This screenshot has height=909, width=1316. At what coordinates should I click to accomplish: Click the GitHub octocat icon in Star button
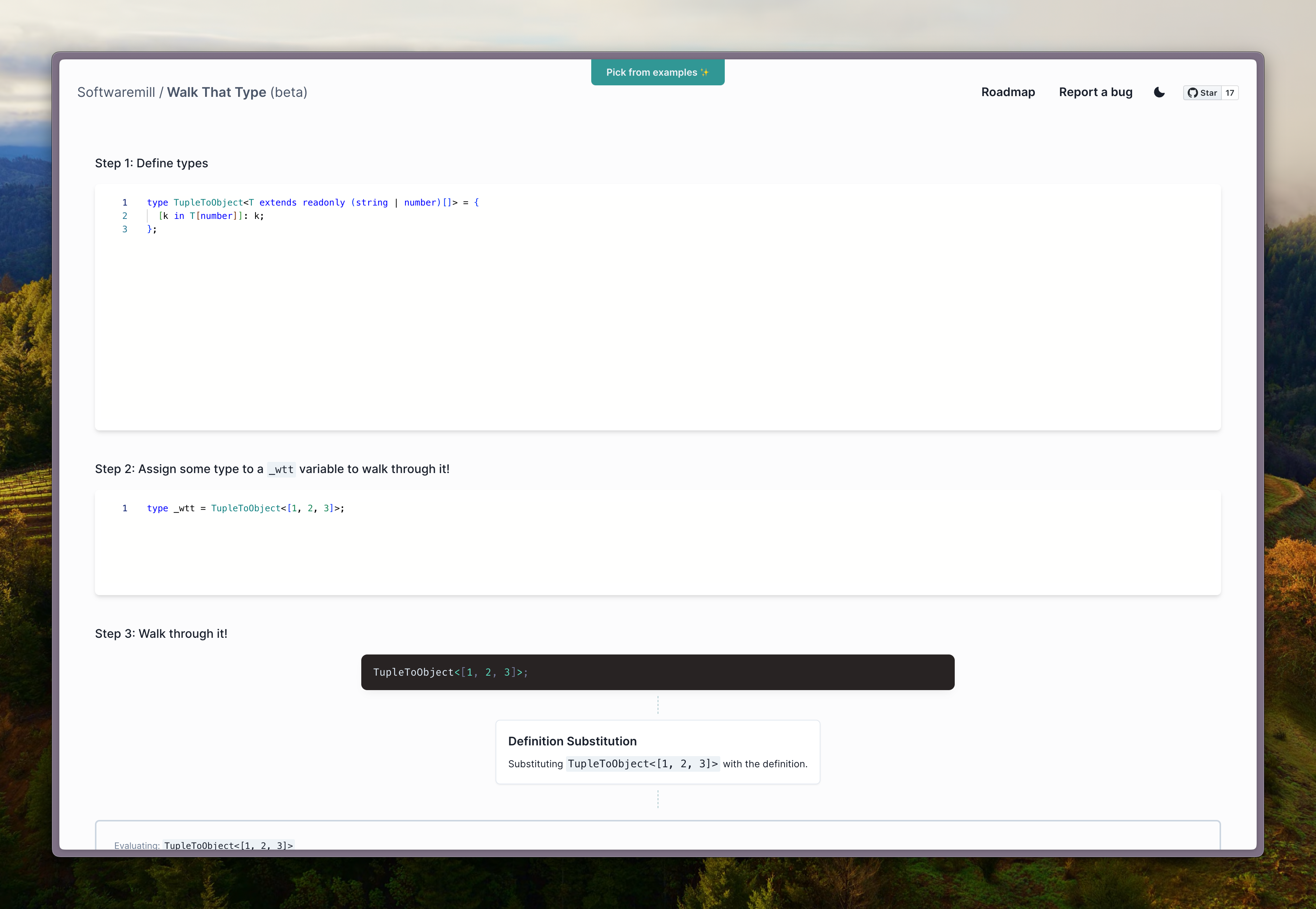click(x=1192, y=93)
